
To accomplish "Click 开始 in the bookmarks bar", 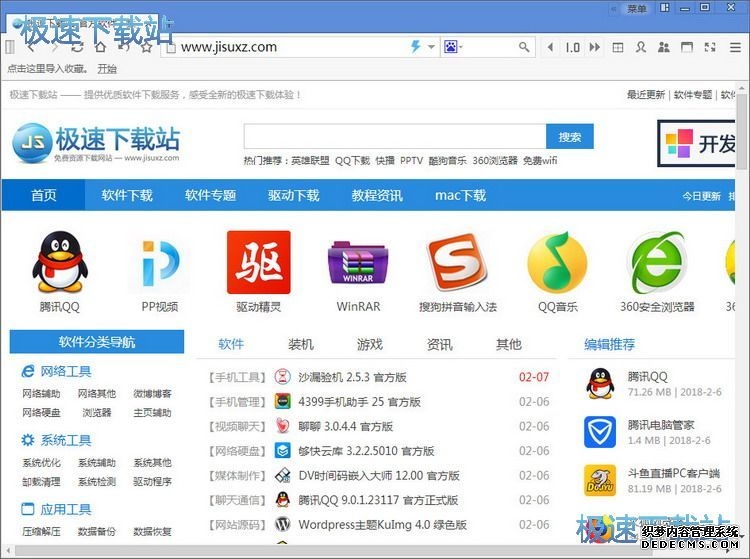I will coord(107,69).
